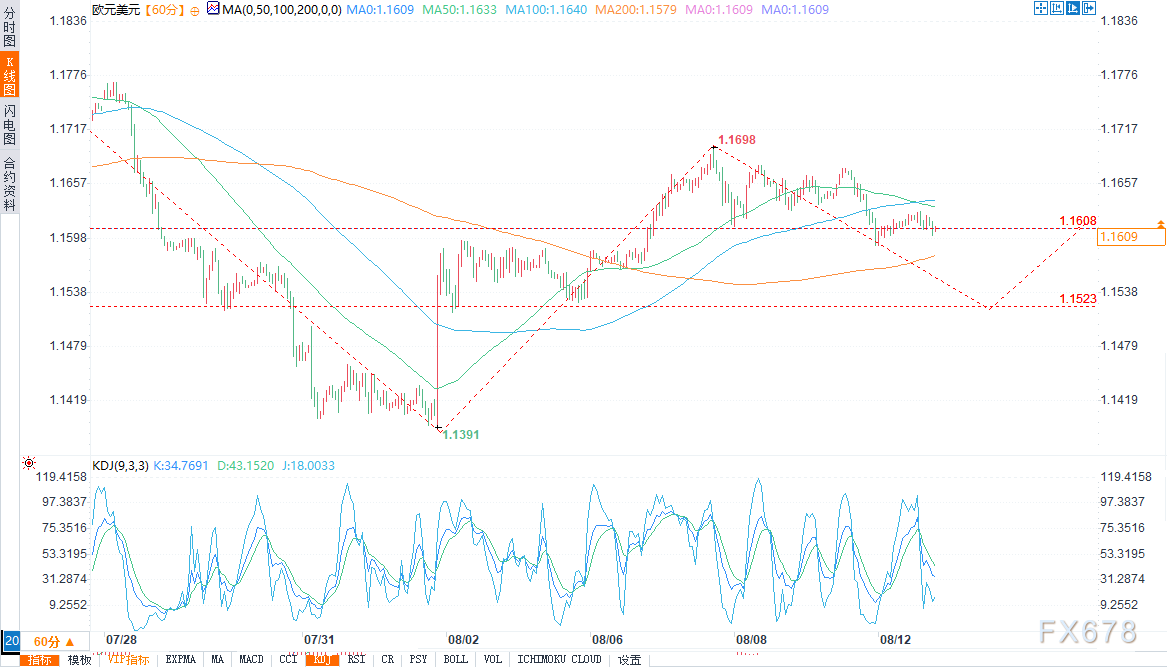This screenshot has width=1167, height=667.
Task: Click the crosshair cursor icon
Action: pyautogui.click(x=1041, y=8)
